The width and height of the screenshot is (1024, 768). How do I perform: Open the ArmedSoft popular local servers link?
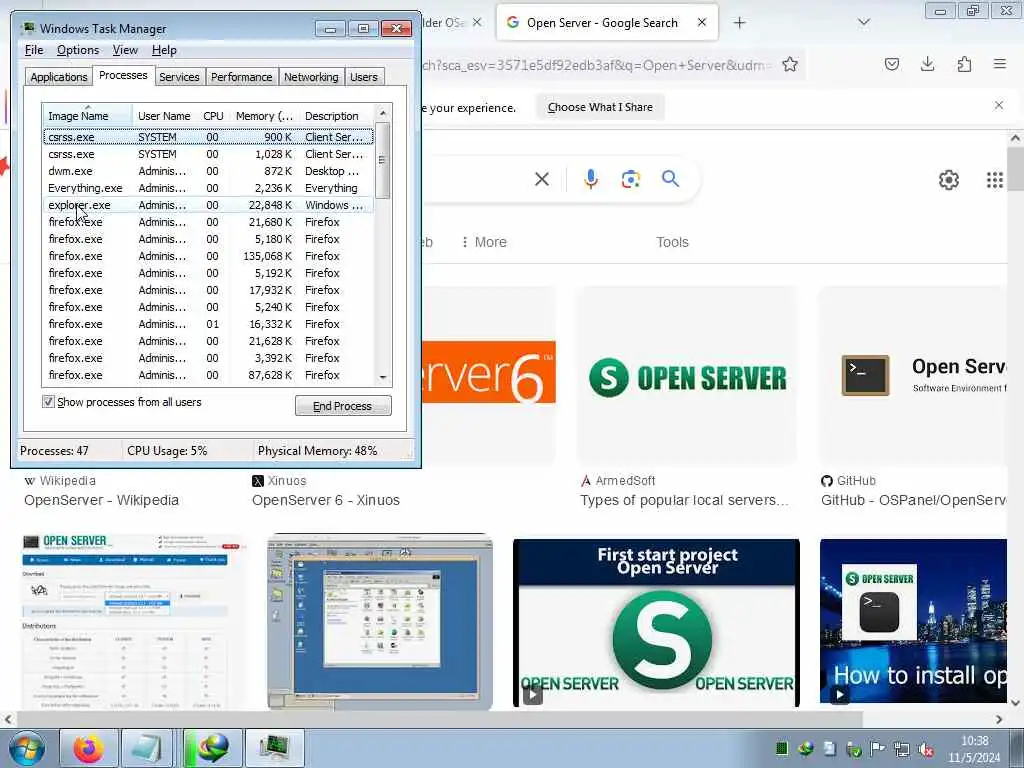[684, 500]
